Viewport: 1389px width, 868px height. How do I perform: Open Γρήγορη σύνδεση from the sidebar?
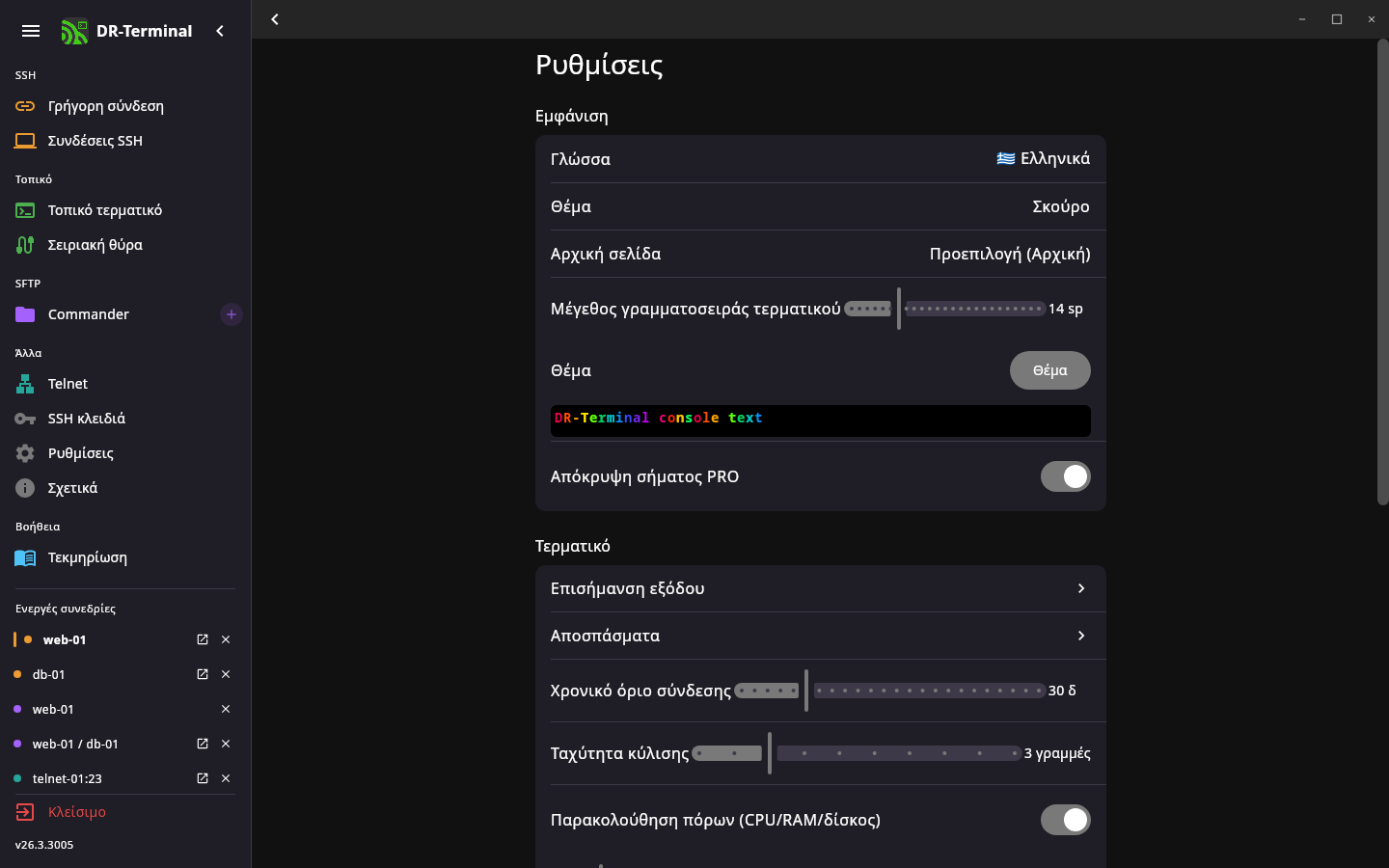125,106
